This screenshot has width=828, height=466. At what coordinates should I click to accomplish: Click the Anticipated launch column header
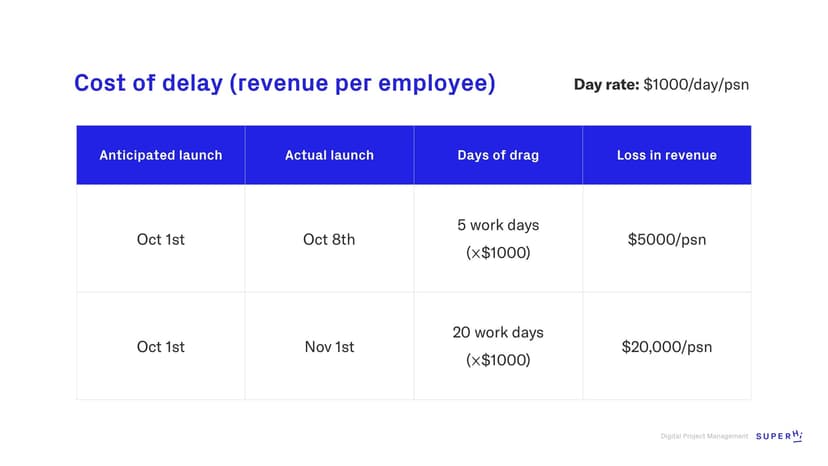(160, 155)
